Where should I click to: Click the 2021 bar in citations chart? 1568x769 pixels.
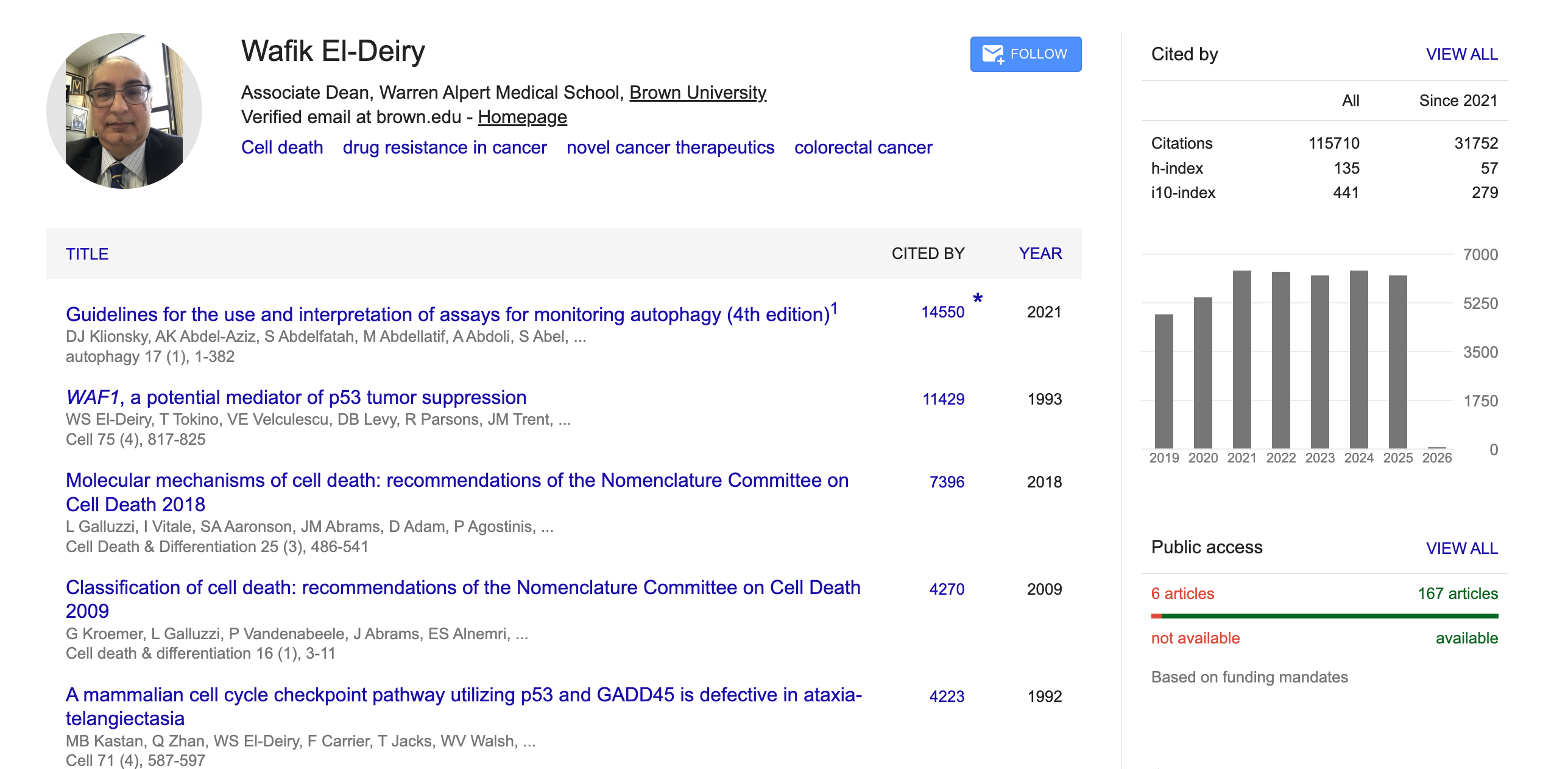tap(1241, 360)
